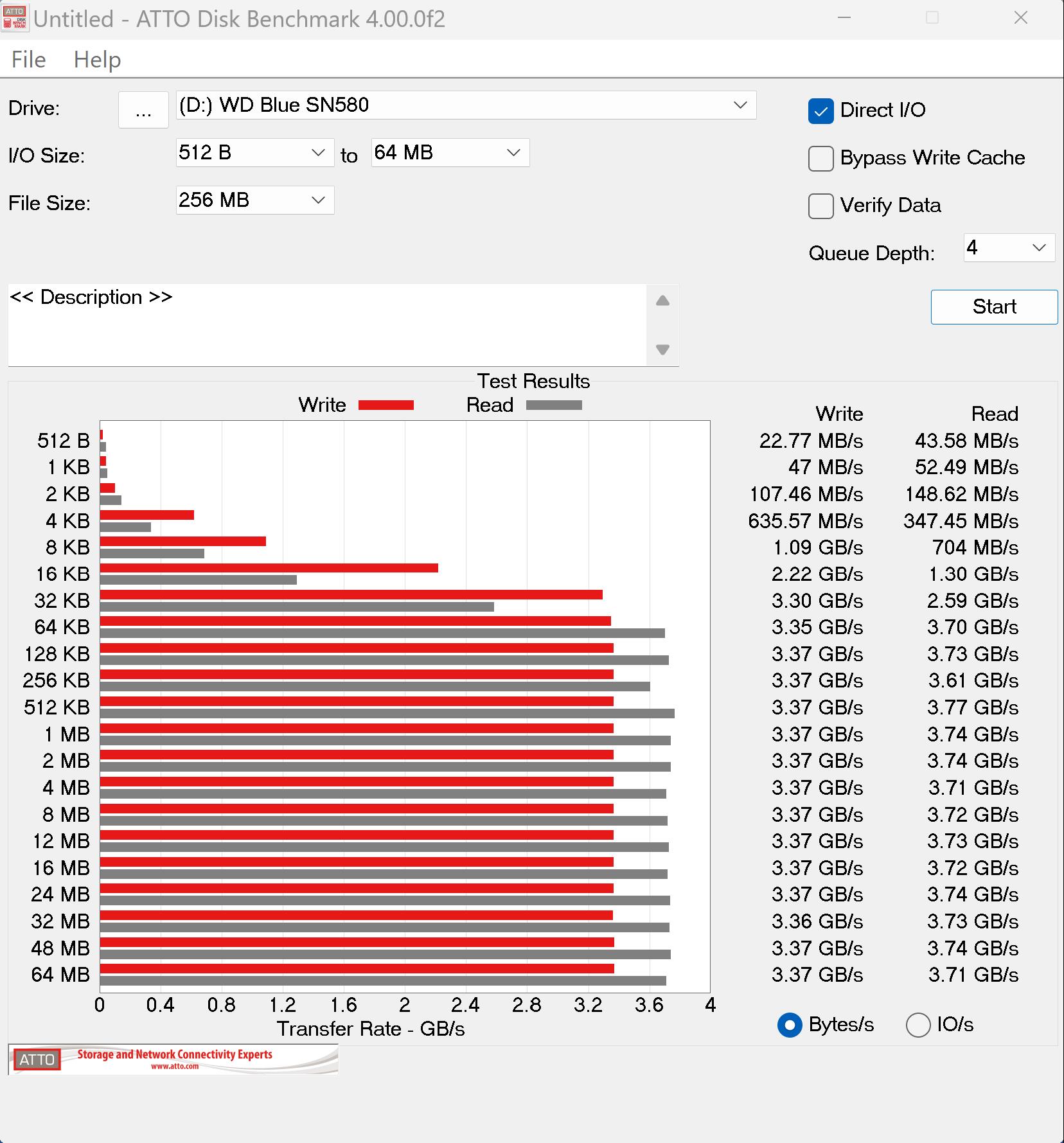The width and height of the screenshot is (1064, 1143).
Task: Click the gray Read legend swatch
Action: (553, 405)
